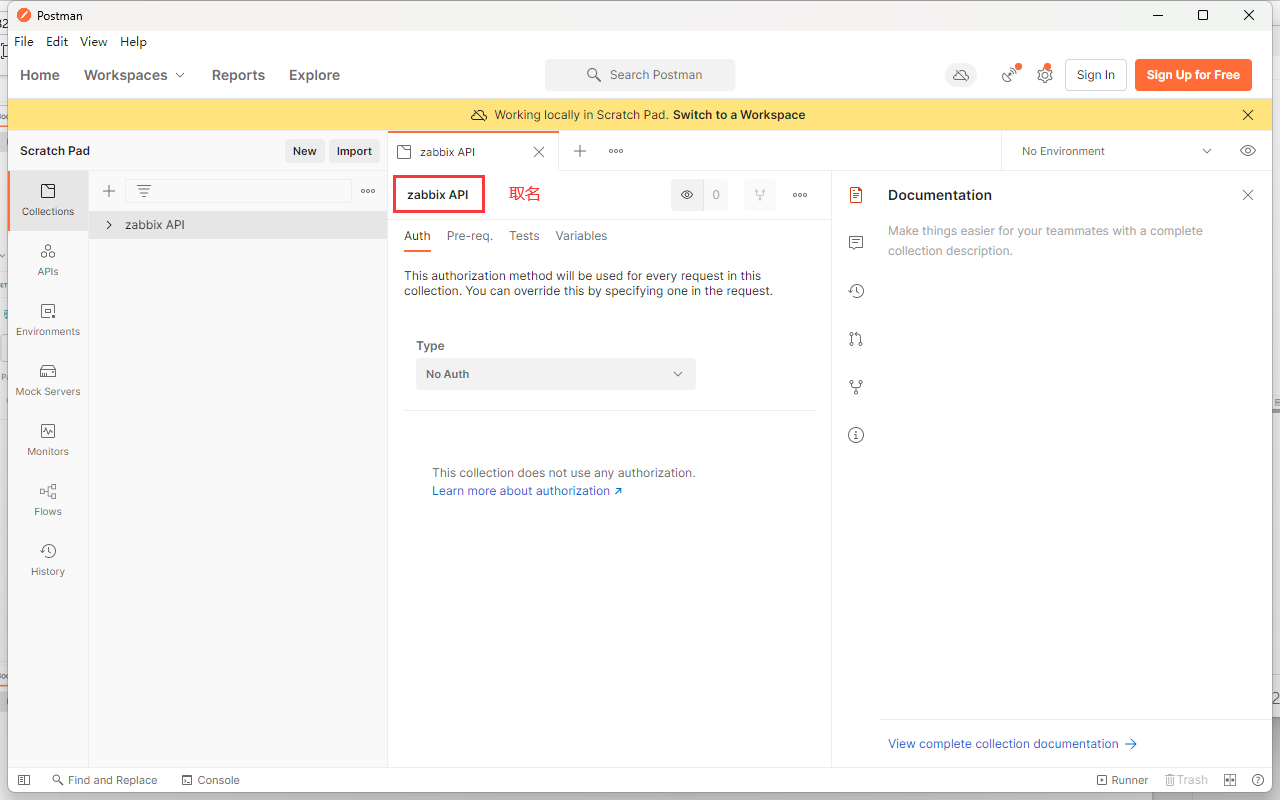Viewport: 1280px width, 800px height.
Task: Open the Workspaces dropdown
Action: coord(135,75)
